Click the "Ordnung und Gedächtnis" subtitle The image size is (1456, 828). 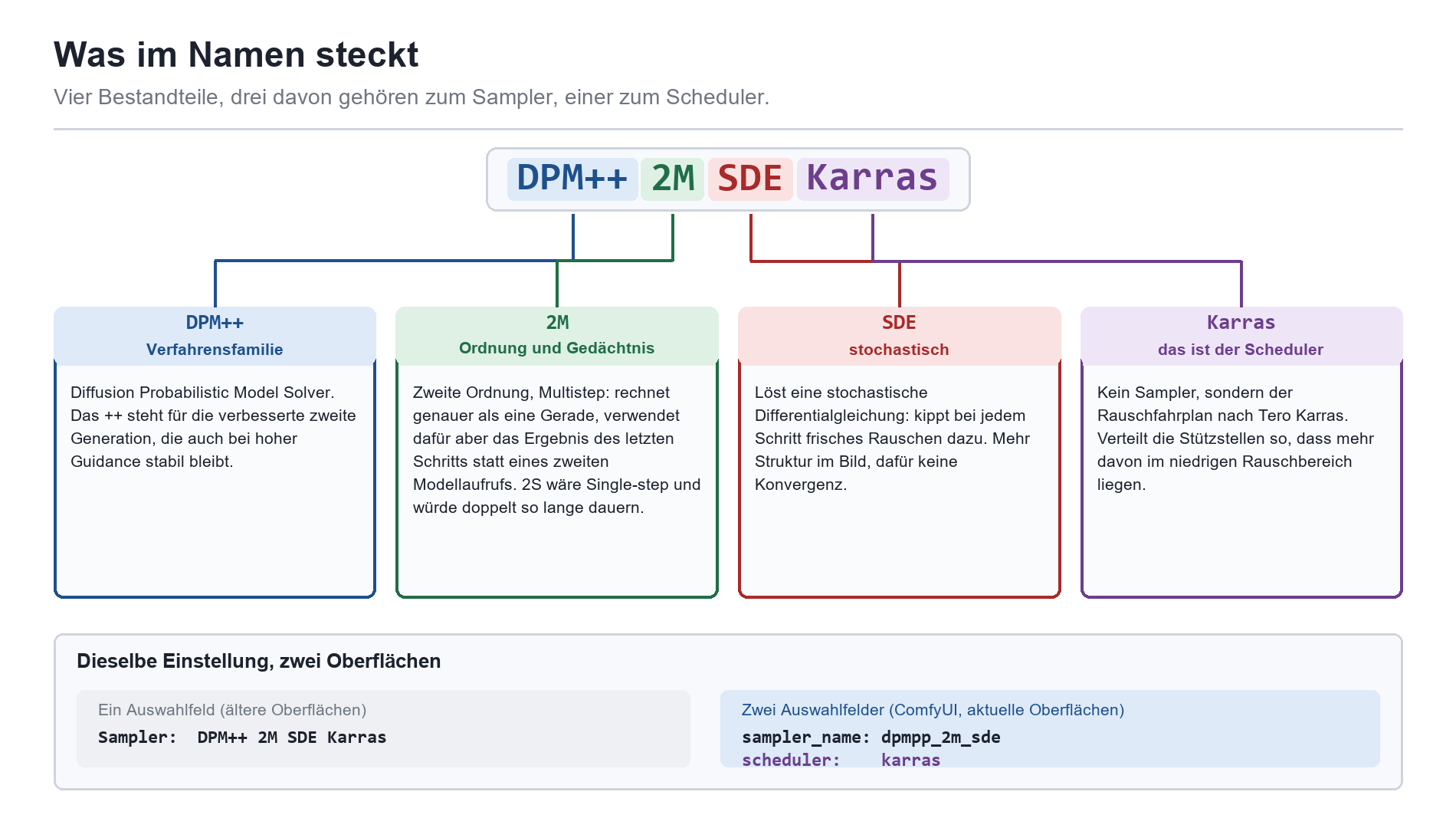pos(557,348)
